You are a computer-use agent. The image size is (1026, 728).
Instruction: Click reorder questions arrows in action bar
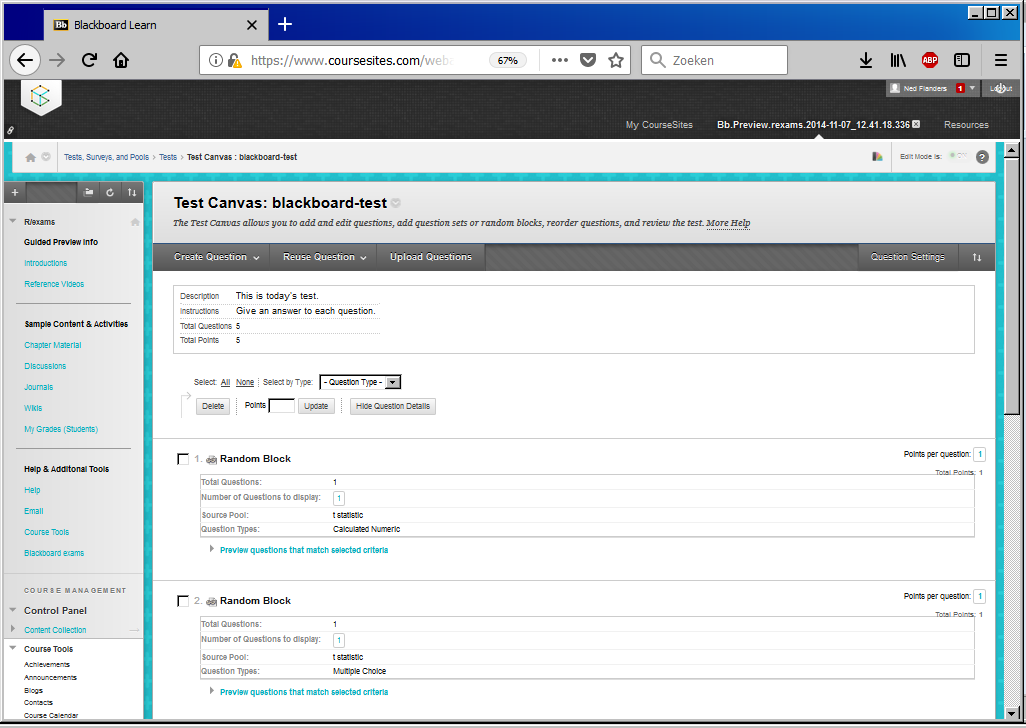(977, 257)
